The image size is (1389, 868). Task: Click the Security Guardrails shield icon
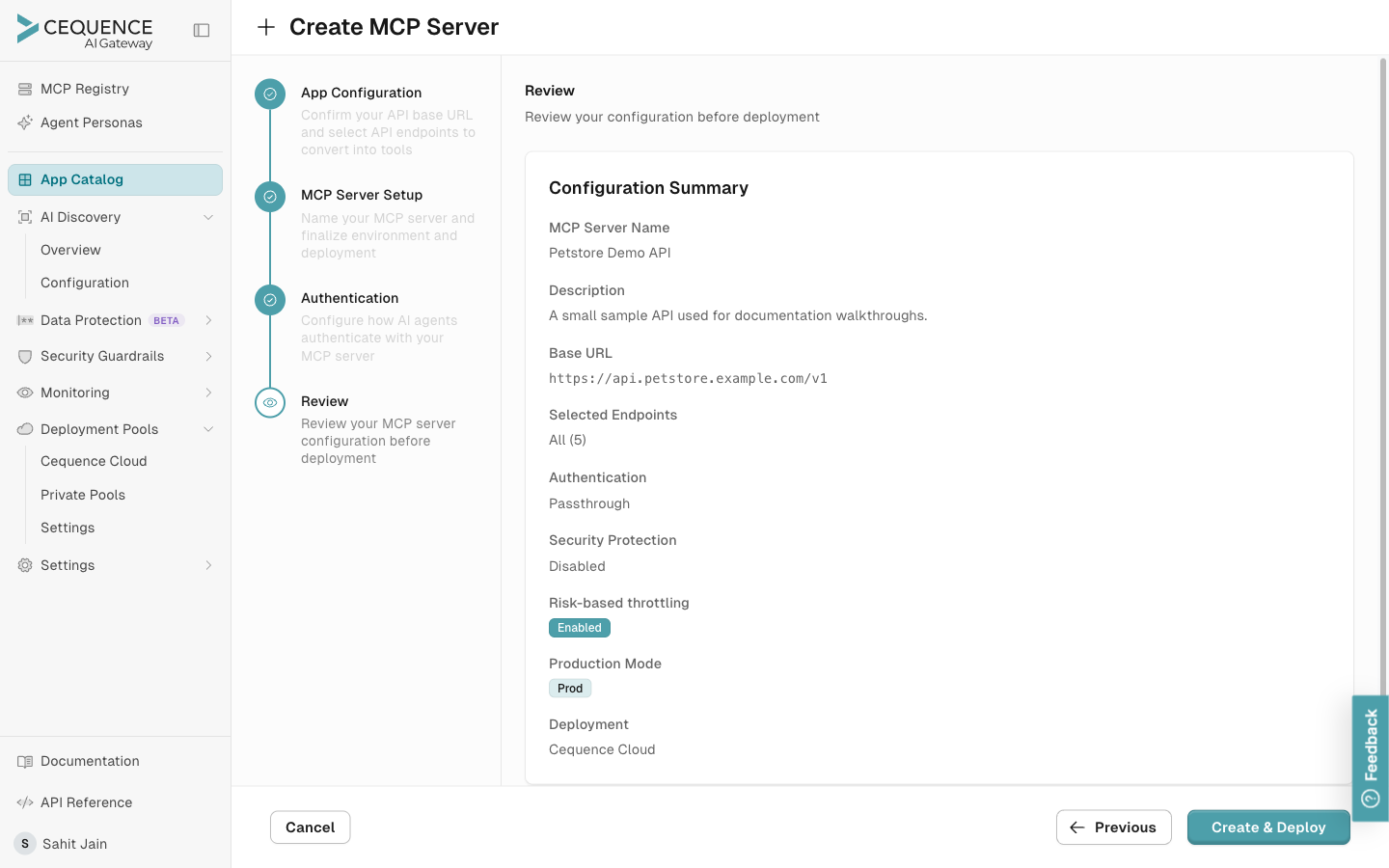pyautogui.click(x=25, y=356)
